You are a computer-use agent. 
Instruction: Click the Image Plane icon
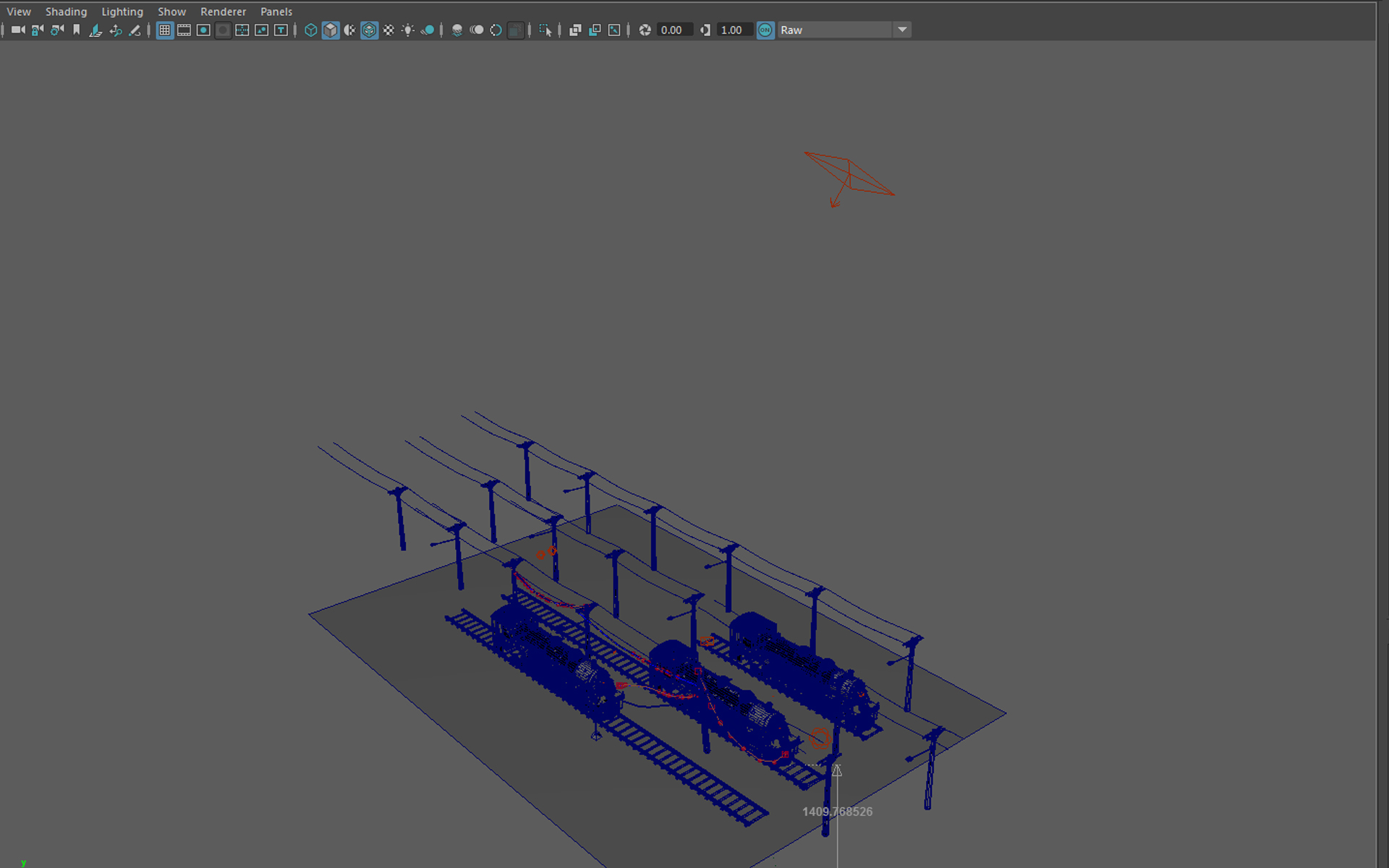coord(95,30)
